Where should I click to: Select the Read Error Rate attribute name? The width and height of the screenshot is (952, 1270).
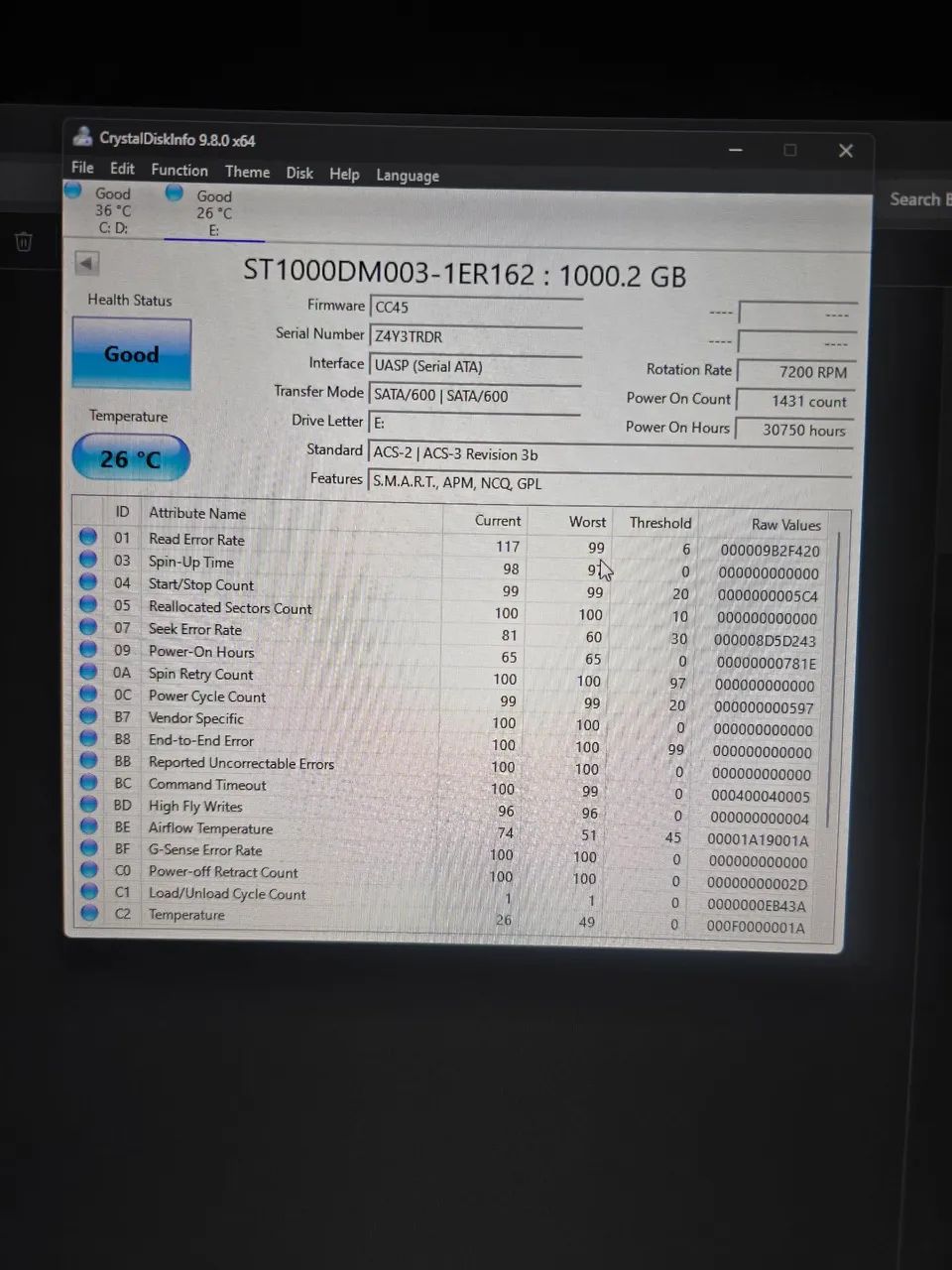(x=196, y=540)
